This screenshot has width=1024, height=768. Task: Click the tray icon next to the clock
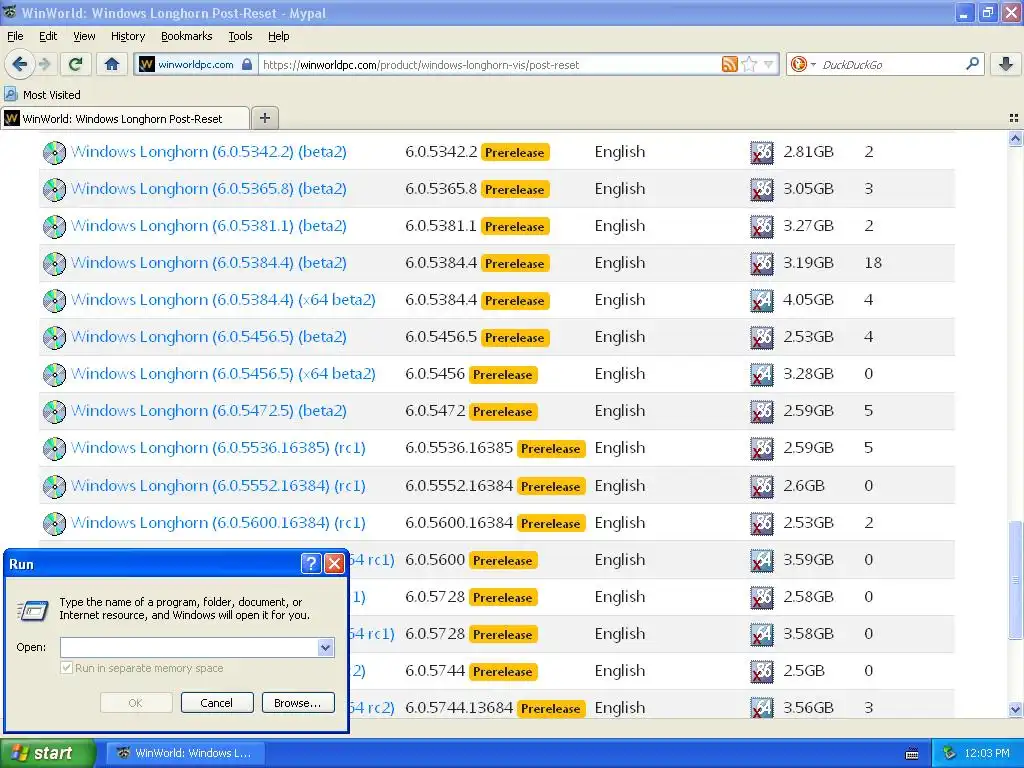click(950, 753)
